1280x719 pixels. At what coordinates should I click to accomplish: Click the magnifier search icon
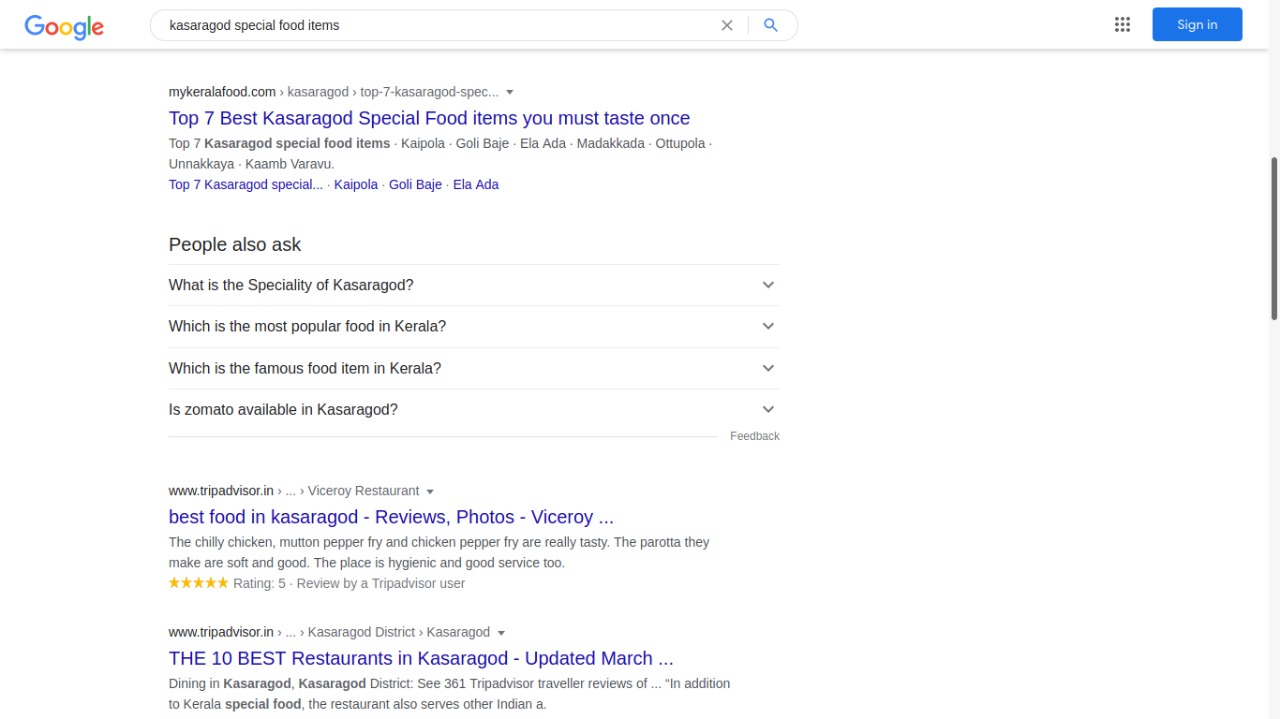770,26
